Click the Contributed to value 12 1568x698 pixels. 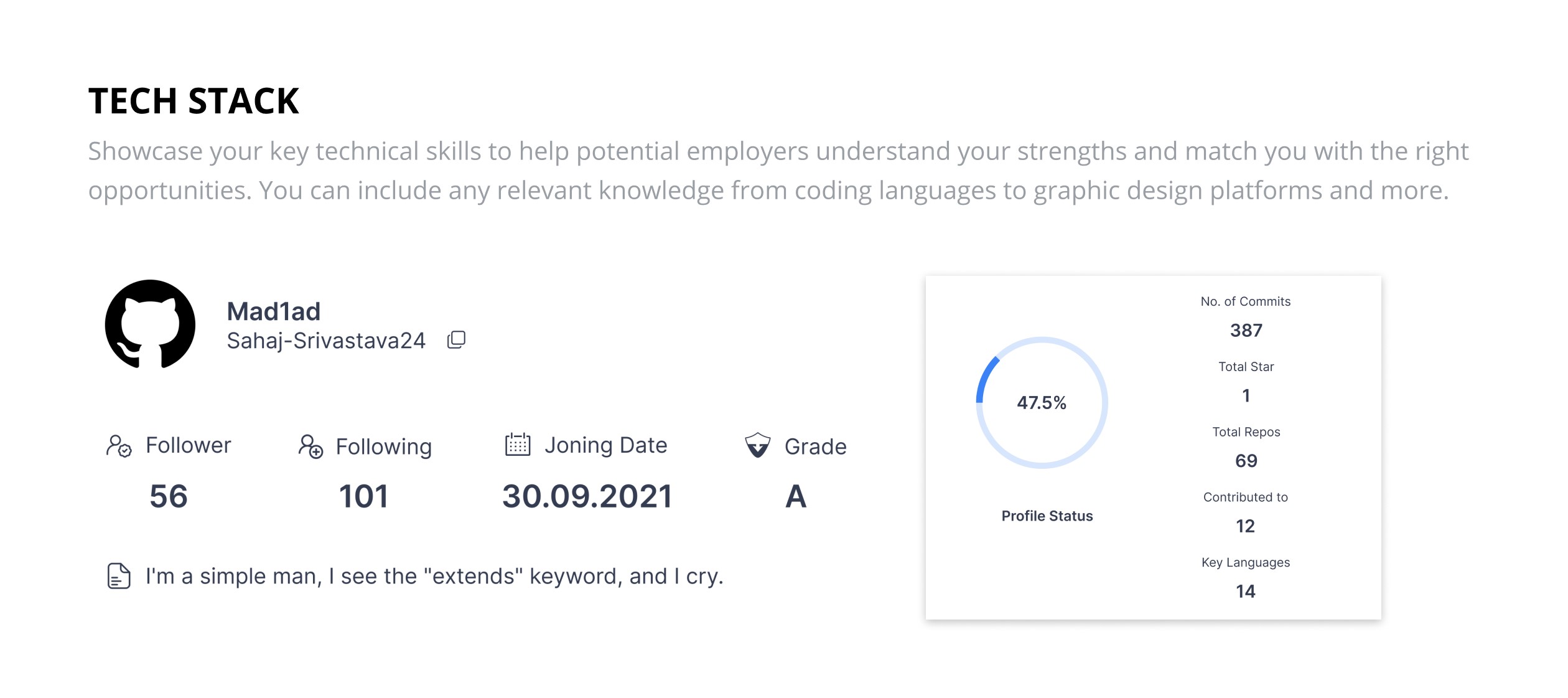(1245, 526)
